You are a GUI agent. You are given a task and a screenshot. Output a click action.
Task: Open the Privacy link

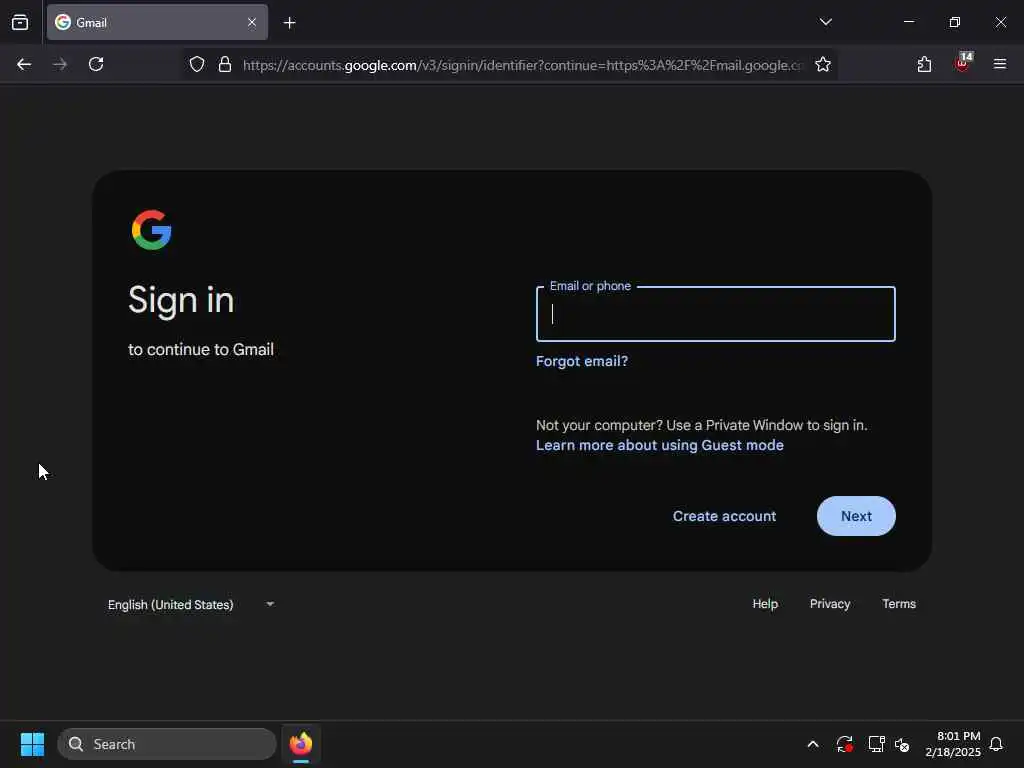tap(829, 604)
